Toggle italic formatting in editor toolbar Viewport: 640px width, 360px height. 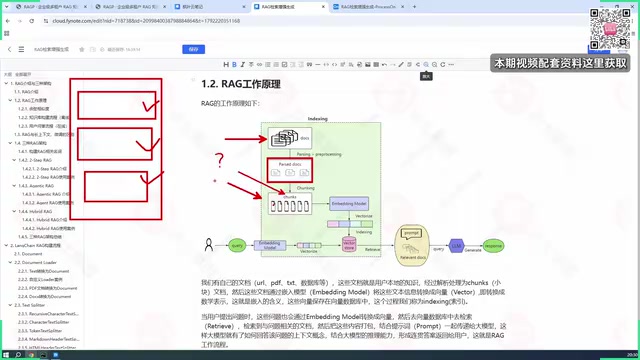[242, 64]
